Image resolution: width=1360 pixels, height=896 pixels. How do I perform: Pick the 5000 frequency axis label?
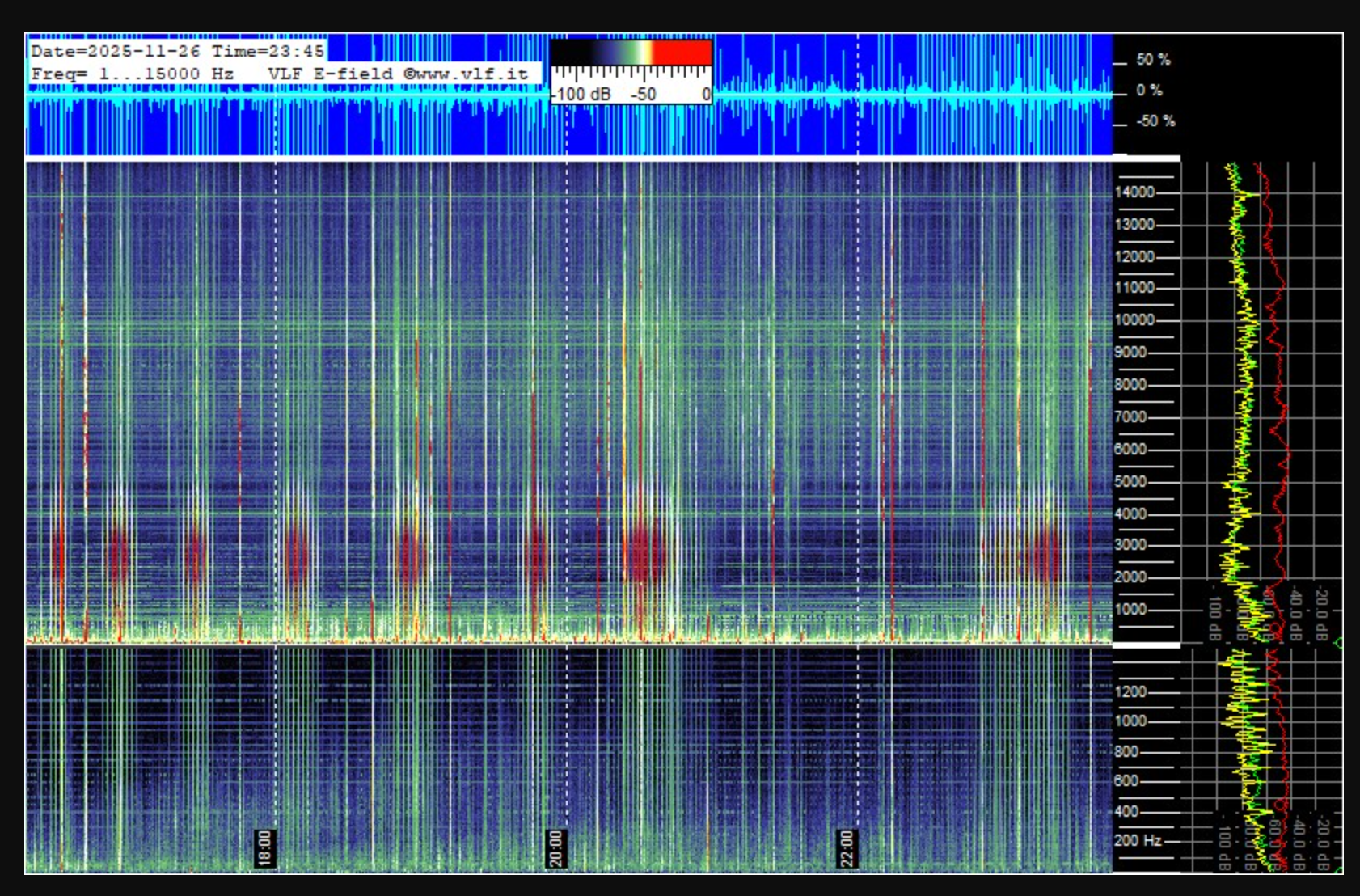(1130, 482)
